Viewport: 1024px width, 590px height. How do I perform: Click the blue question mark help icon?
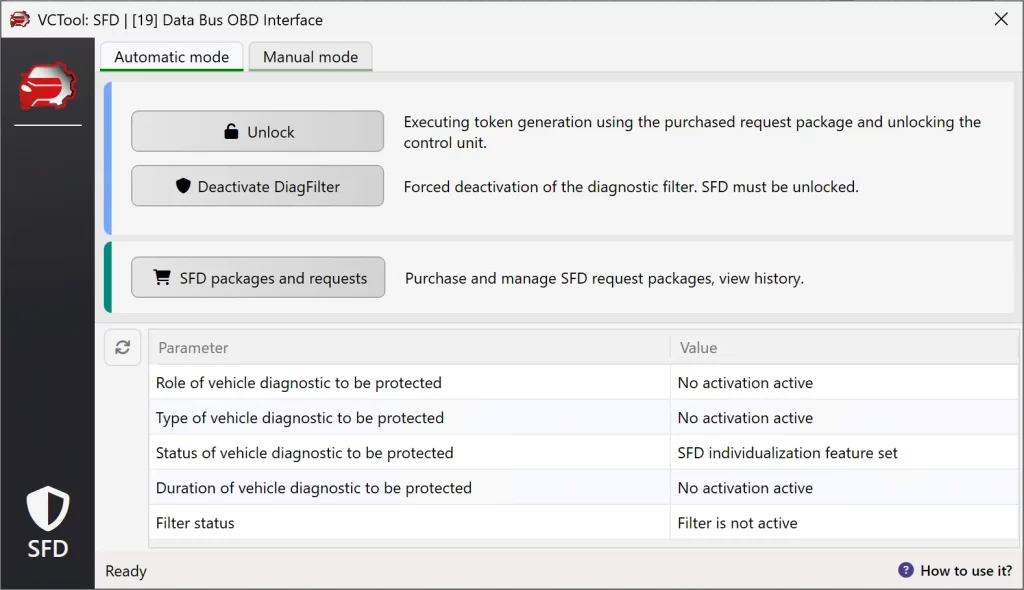pos(905,570)
